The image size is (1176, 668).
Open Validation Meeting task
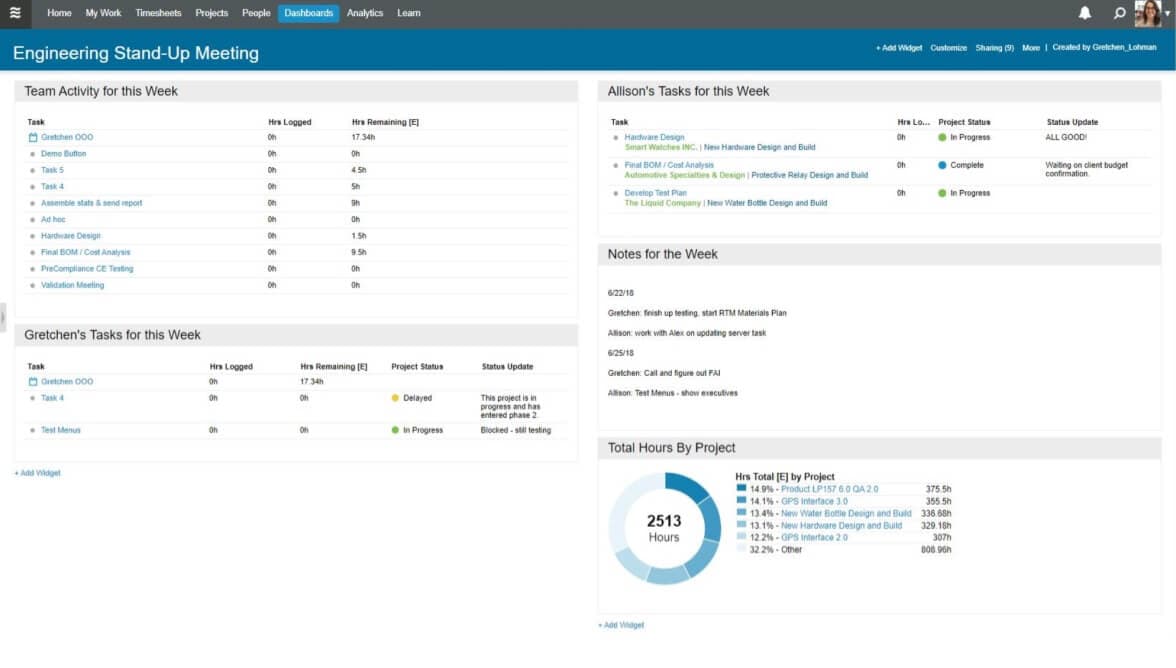pos(72,286)
